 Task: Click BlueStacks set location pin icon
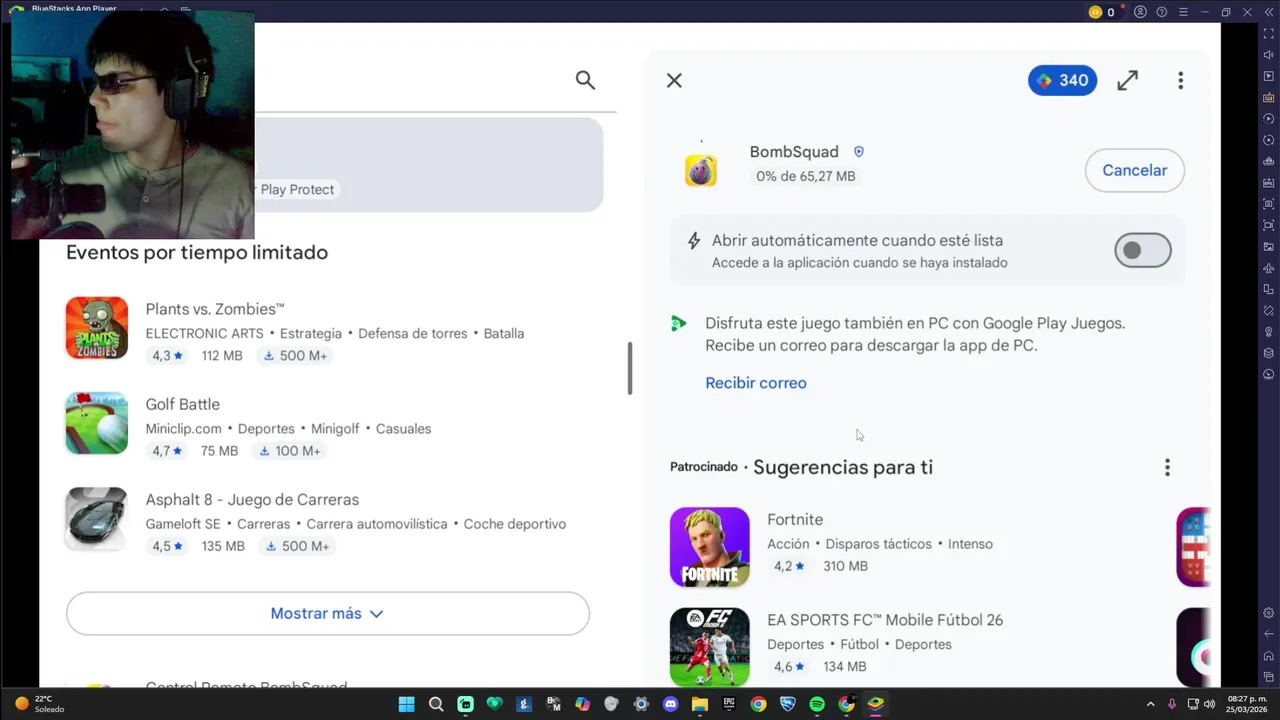tap(1269, 332)
